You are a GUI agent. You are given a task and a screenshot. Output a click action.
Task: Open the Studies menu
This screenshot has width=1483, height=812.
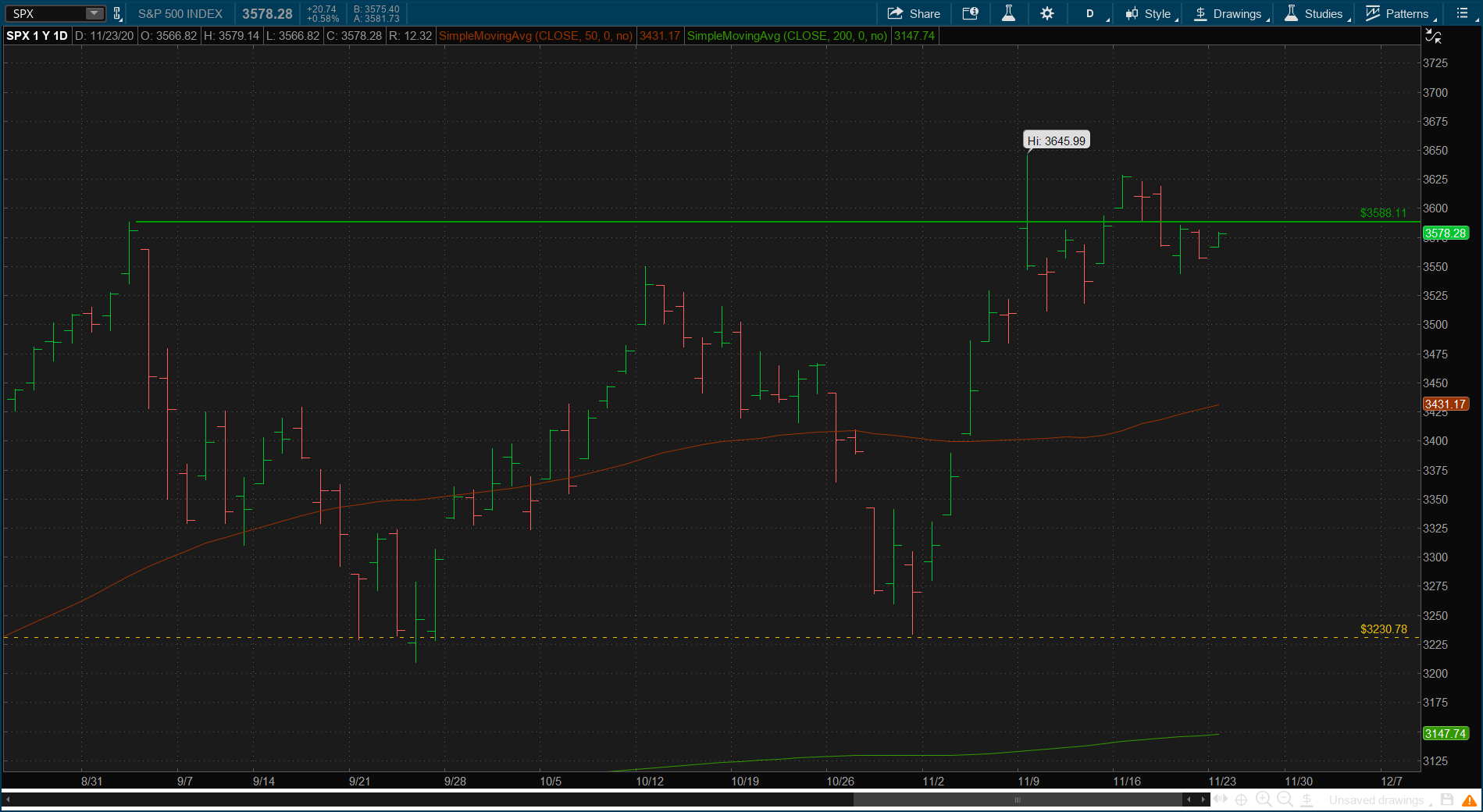pos(1316,13)
